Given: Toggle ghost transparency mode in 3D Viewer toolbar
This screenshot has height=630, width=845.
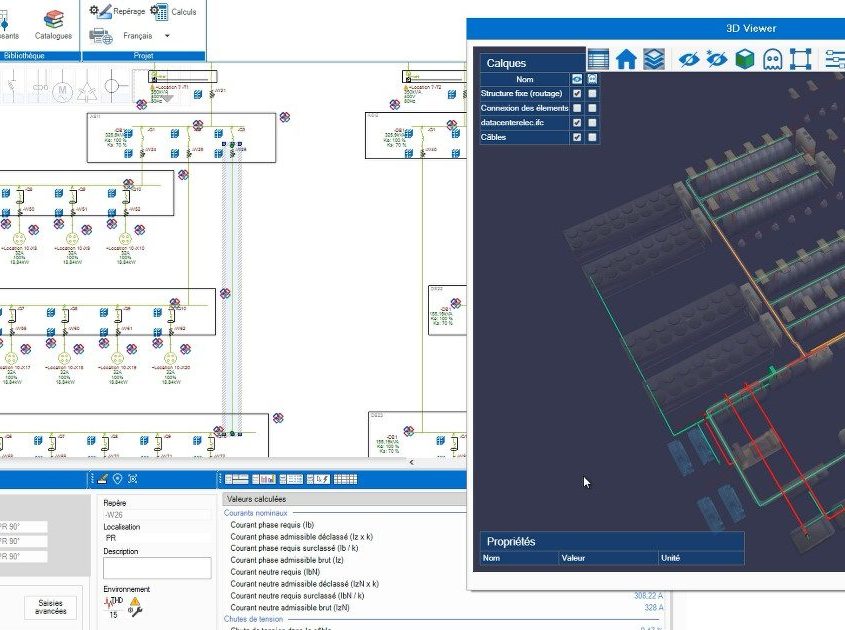Looking at the screenshot, I should [773, 59].
